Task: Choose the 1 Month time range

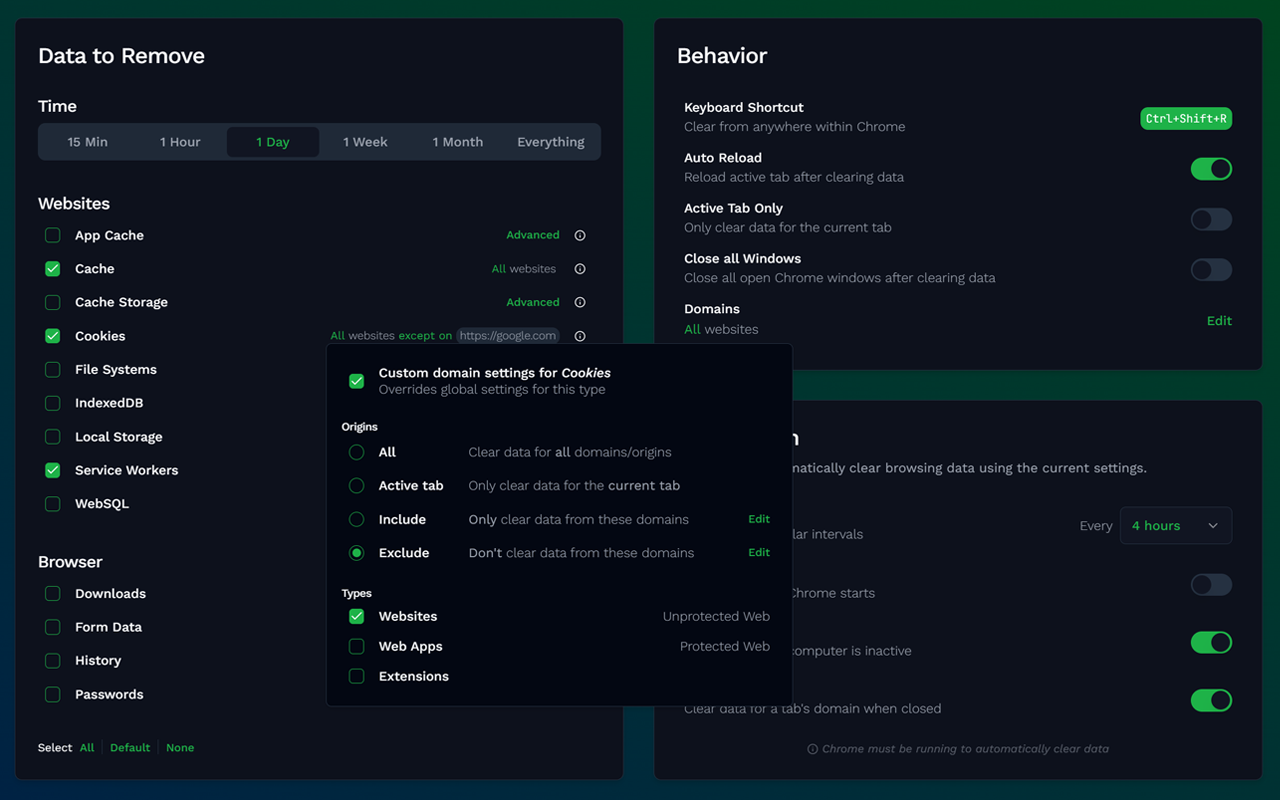Action: 458,142
